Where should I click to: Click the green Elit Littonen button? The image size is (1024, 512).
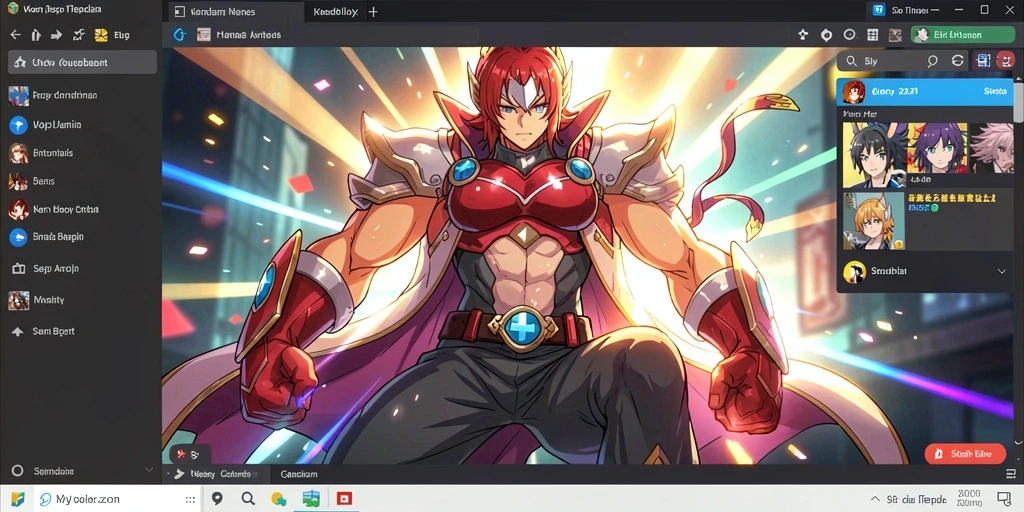click(x=954, y=35)
